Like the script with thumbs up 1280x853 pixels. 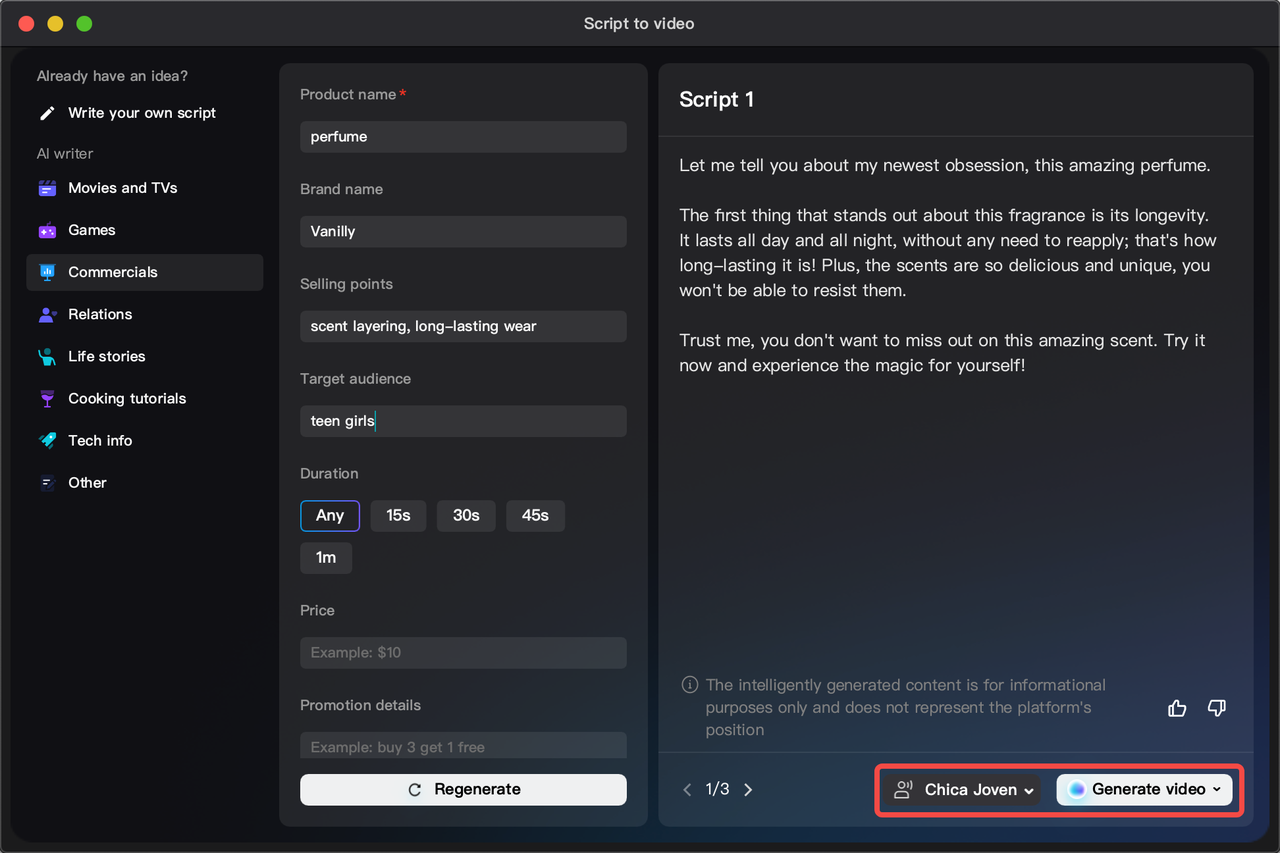click(1177, 708)
